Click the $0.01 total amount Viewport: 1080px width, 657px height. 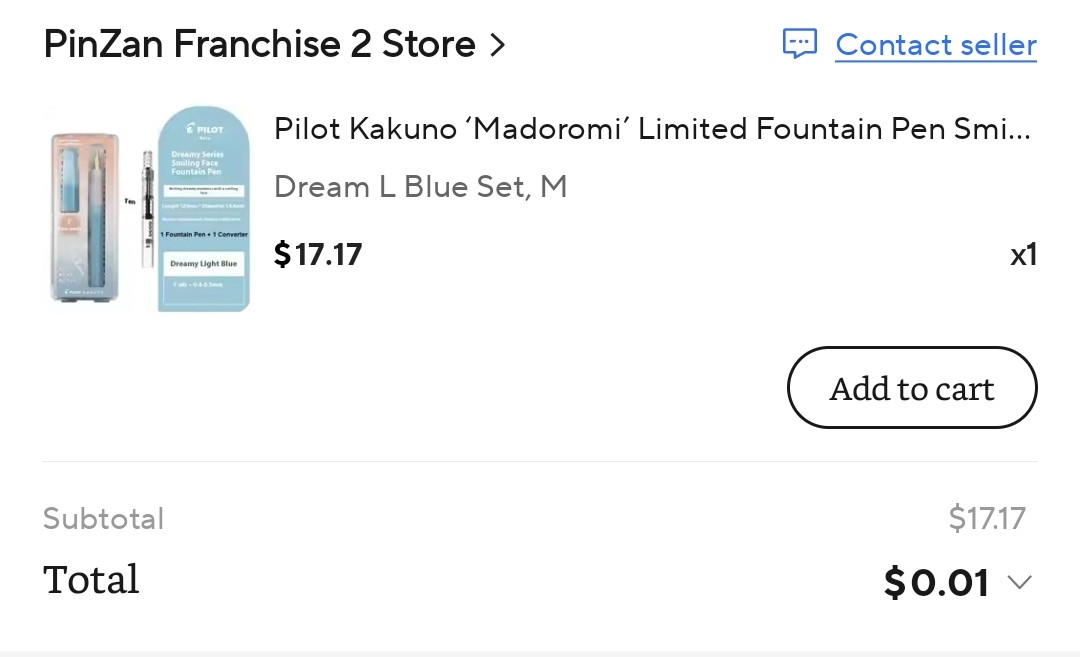tap(937, 582)
